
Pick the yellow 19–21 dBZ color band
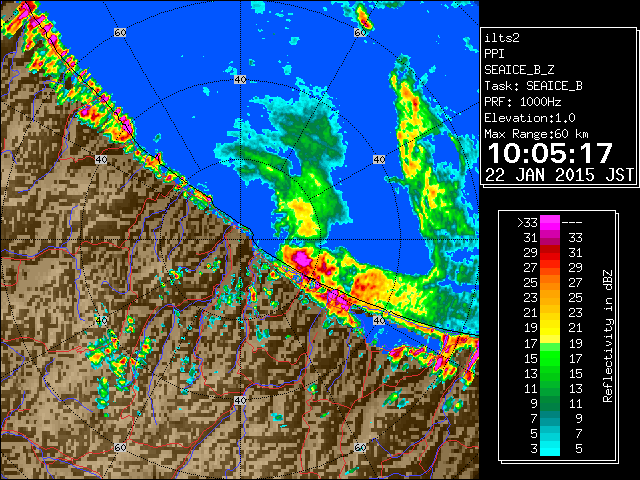pyautogui.click(x=550, y=328)
